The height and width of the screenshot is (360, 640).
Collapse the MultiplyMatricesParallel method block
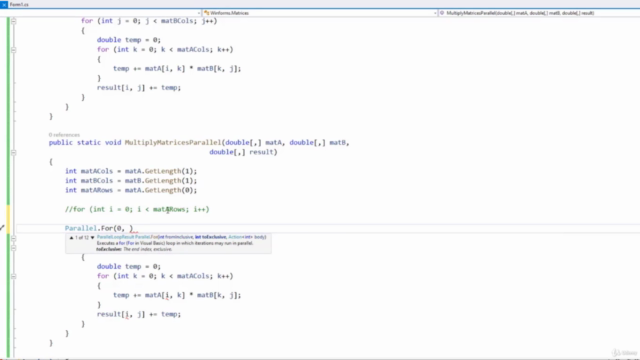click(13, 152)
